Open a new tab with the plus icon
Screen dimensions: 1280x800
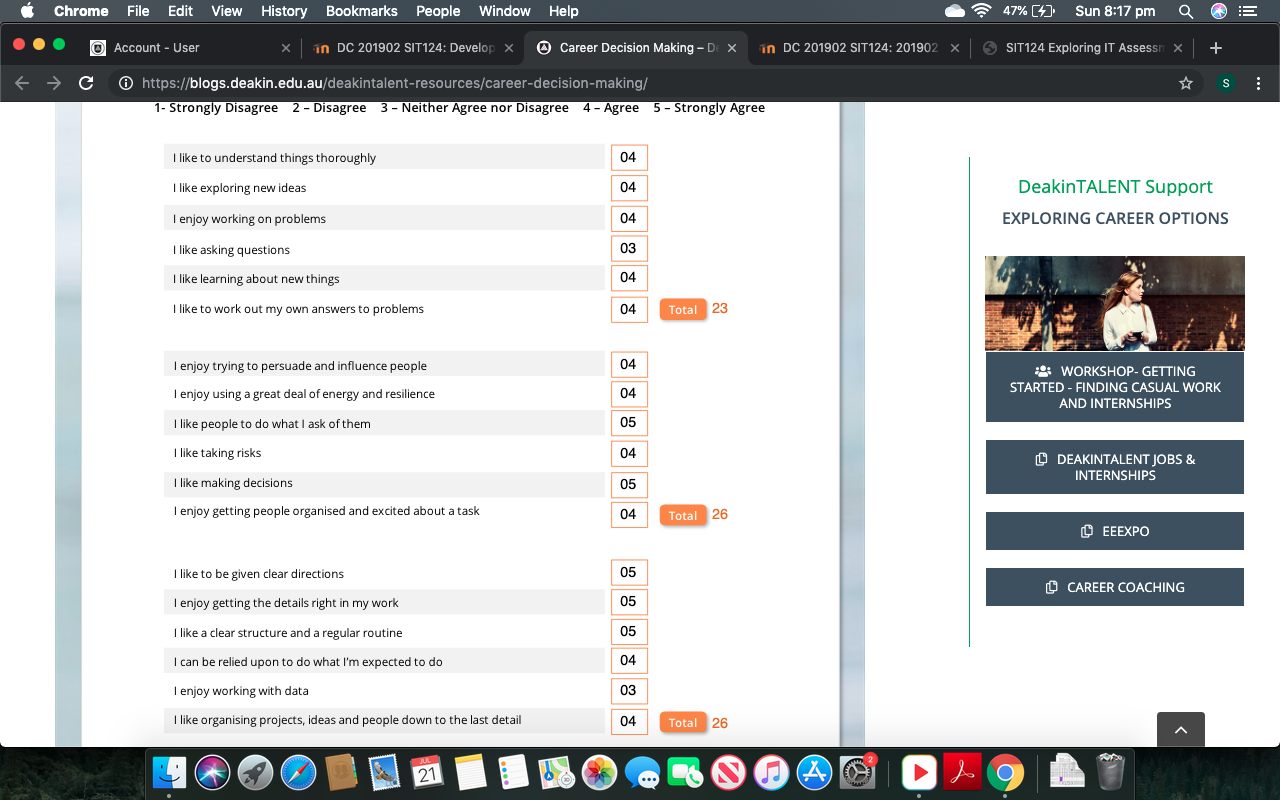click(x=1216, y=48)
